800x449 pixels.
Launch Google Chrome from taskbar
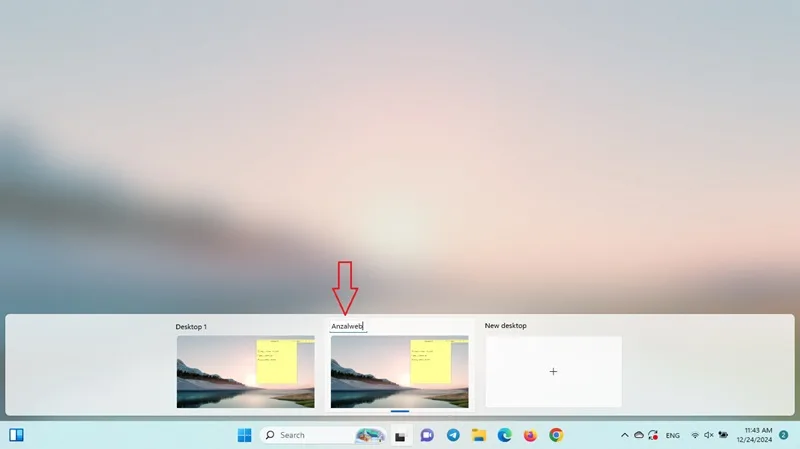coord(556,435)
